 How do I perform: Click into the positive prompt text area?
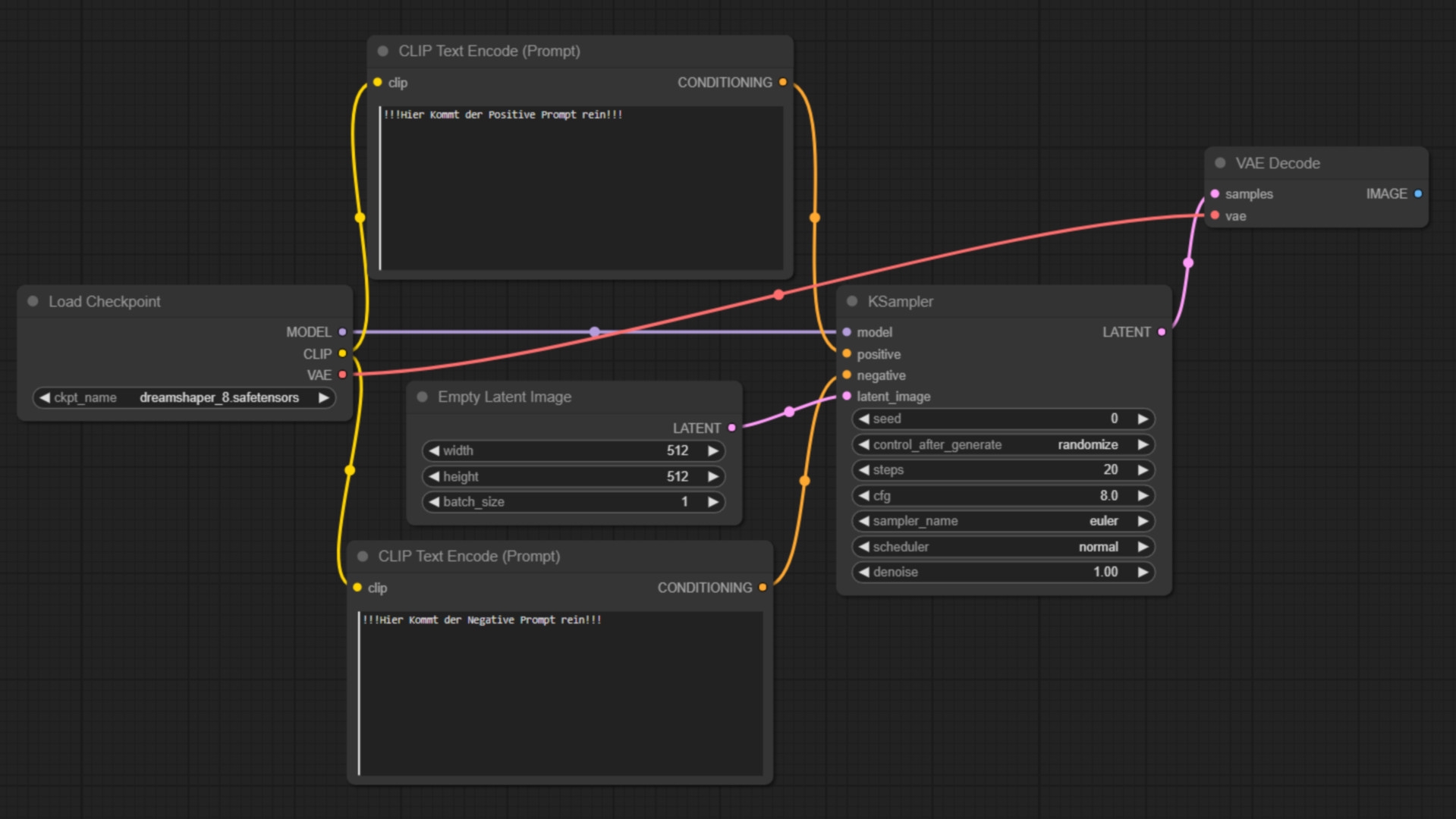point(580,190)
